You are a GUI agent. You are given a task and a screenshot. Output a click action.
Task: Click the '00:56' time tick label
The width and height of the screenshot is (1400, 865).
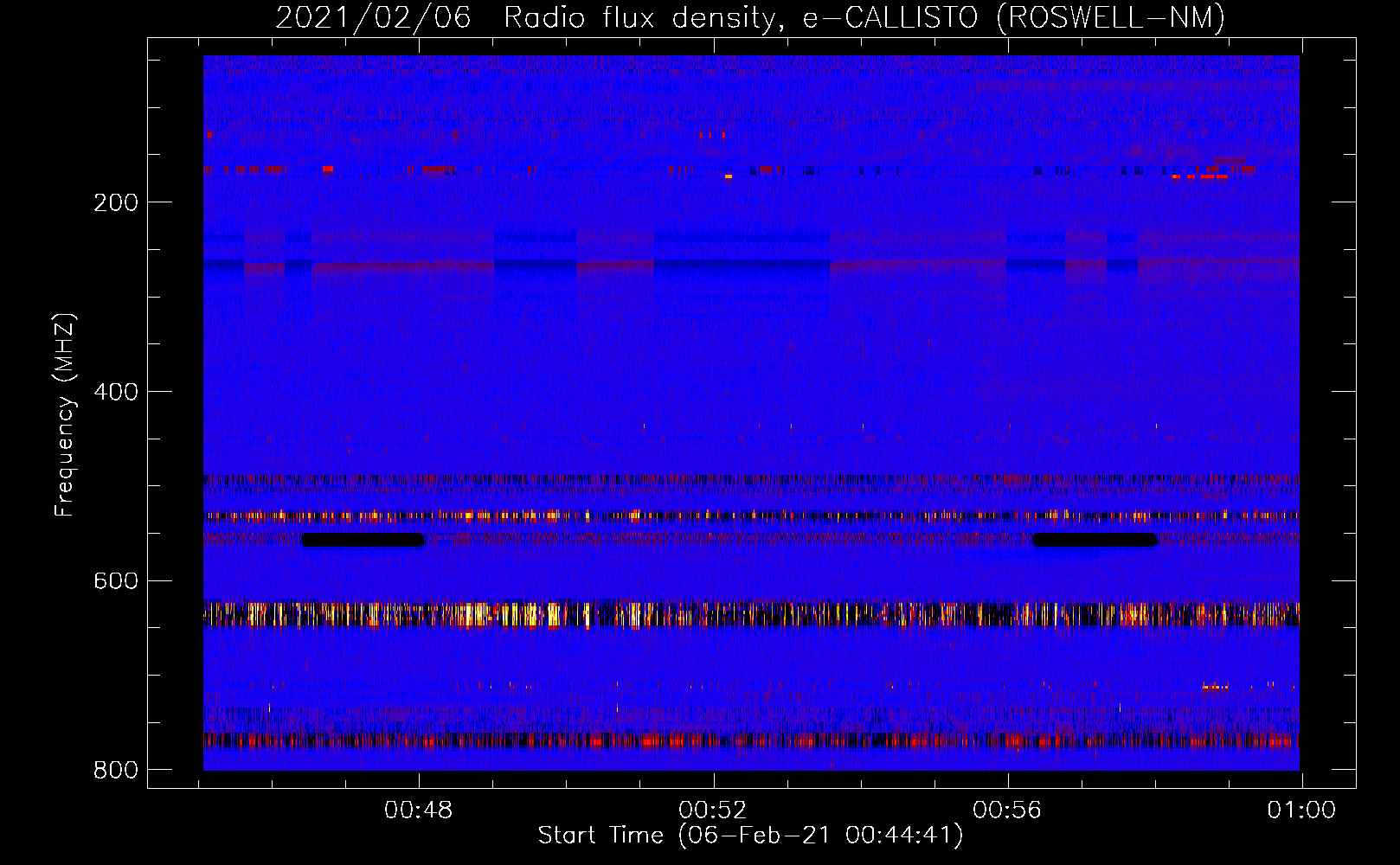(1007, 811)
